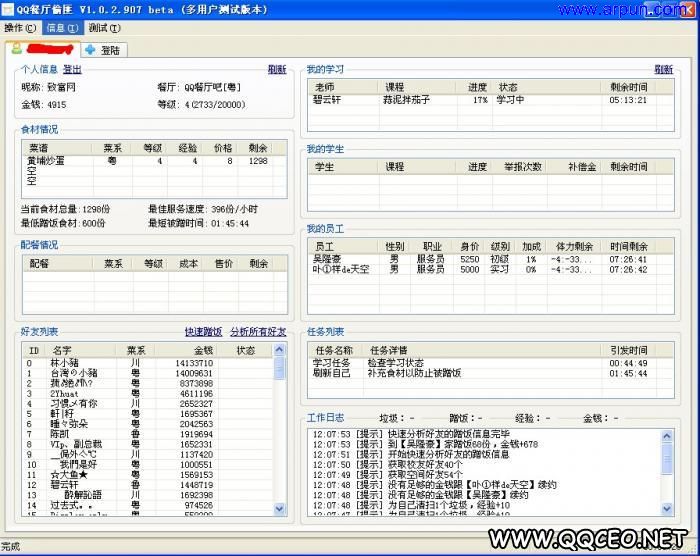
Task: Close the QQ餐厅 window
Action: tap(688, 10)
